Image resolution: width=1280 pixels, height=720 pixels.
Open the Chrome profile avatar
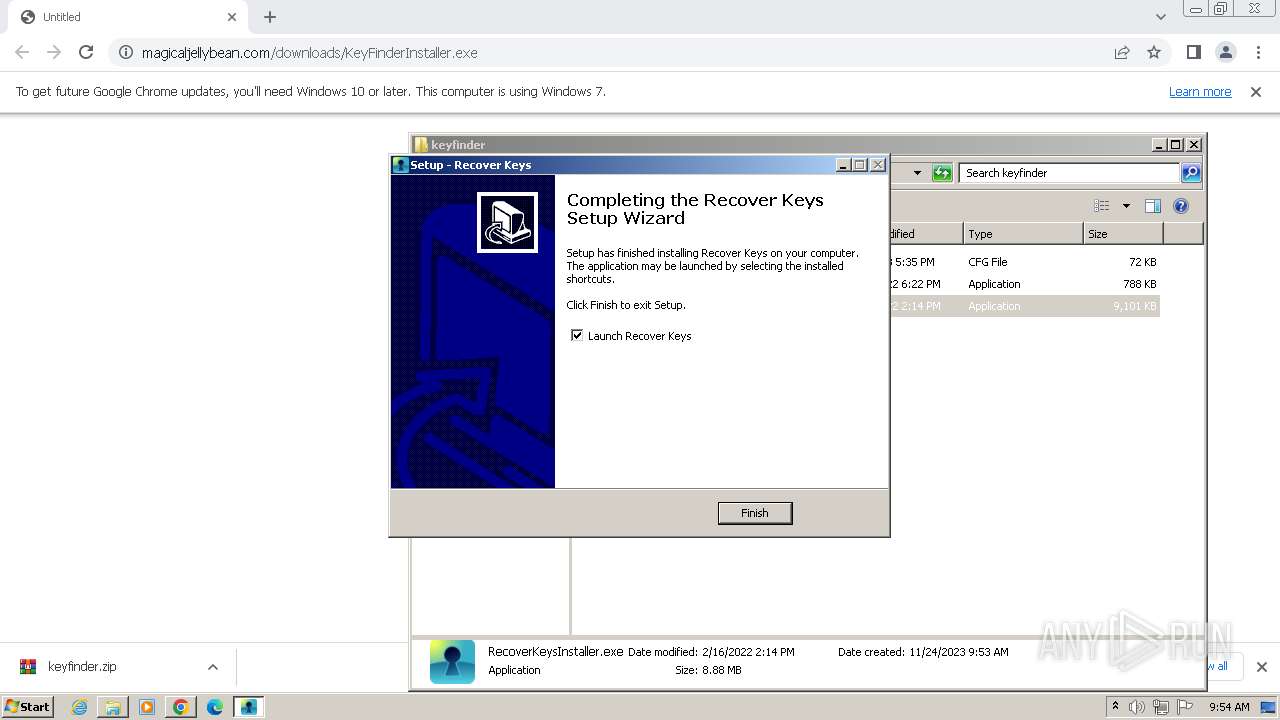click(1225, 52)
